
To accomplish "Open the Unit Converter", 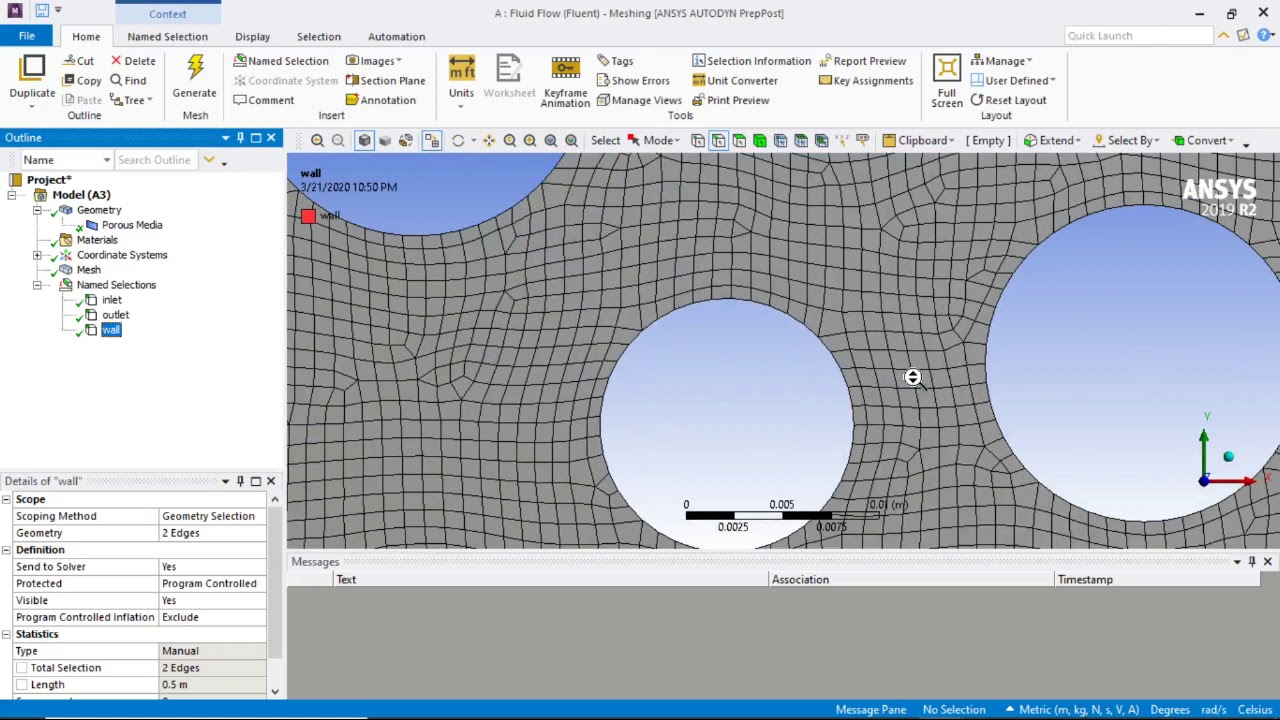I will (734, 81).
